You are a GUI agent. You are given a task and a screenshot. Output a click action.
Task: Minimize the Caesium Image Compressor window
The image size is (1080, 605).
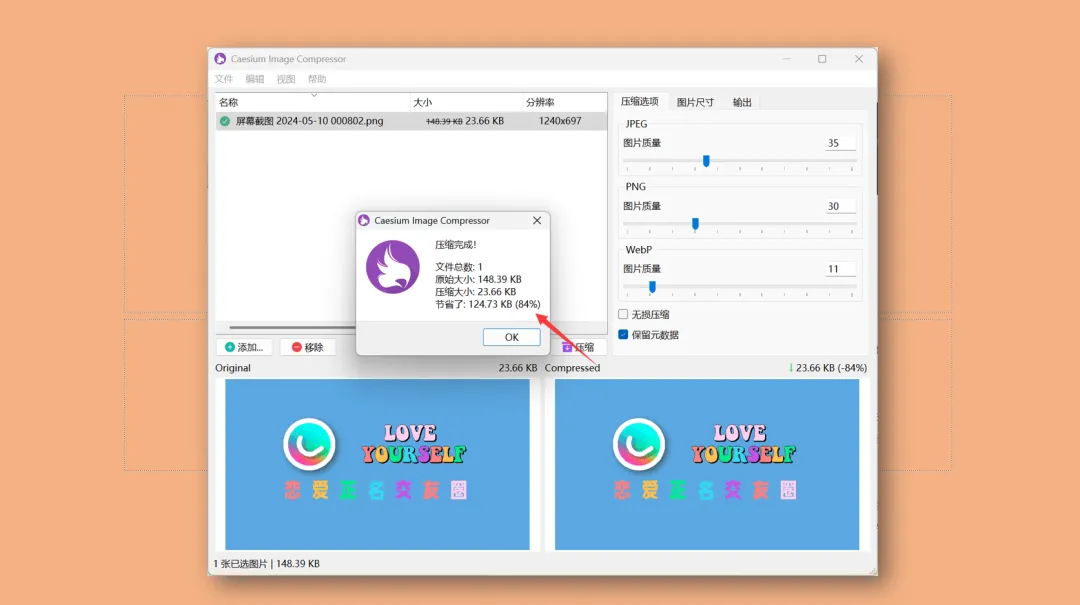tap(786, 59)
